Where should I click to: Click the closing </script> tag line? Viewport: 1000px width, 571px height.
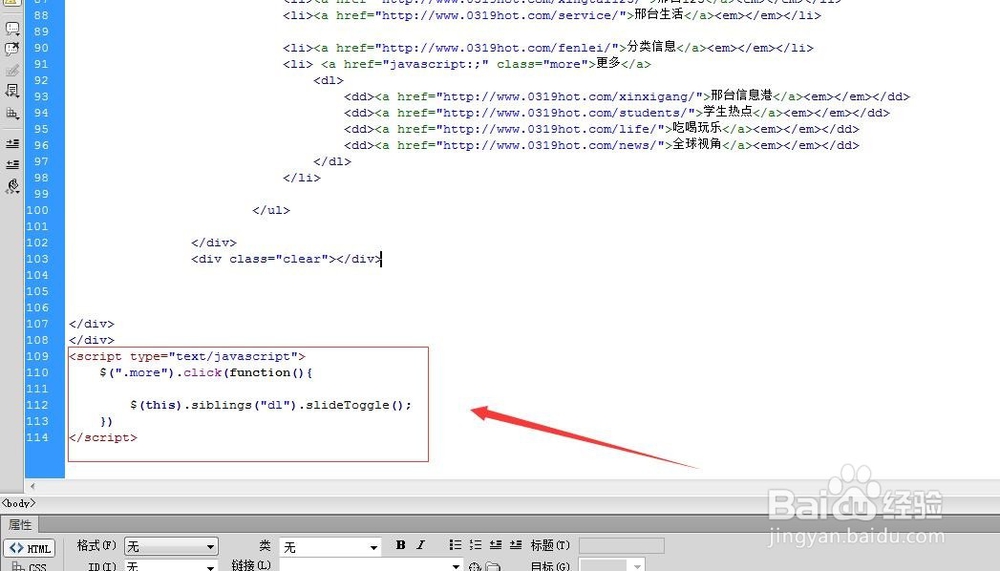[x=103, y=438]
